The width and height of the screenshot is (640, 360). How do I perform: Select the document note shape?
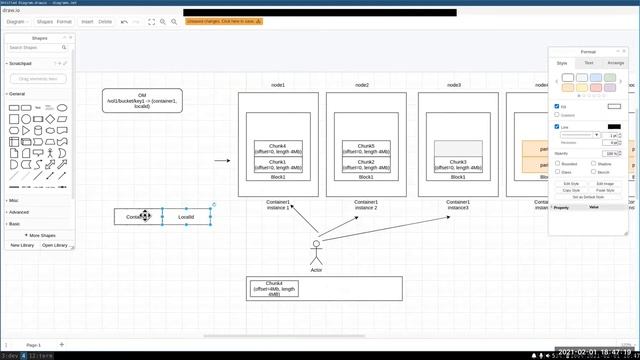coord(14,153)
